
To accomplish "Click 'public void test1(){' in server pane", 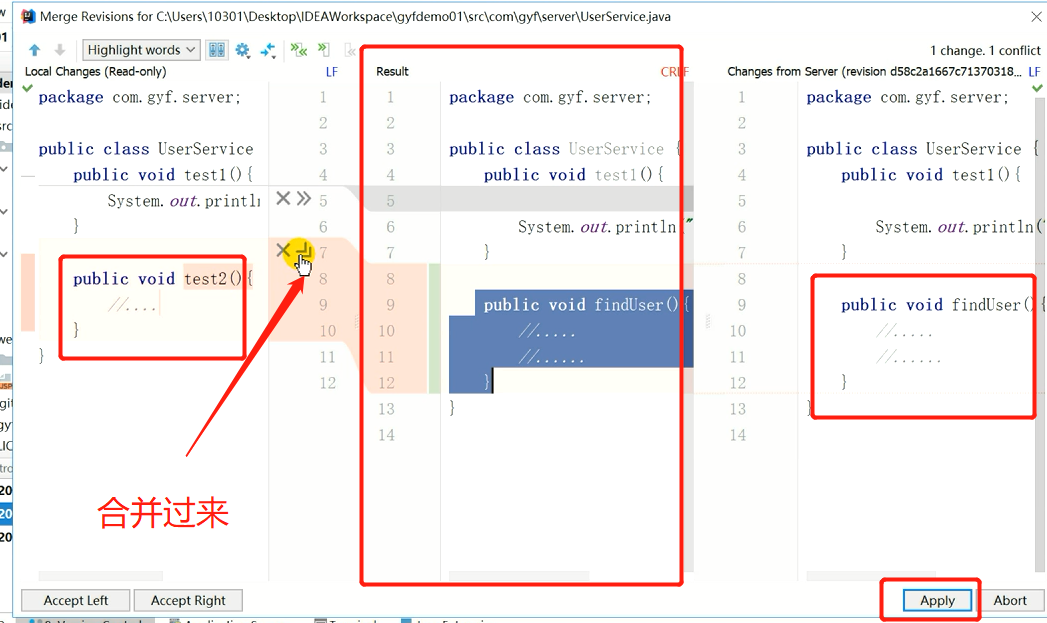I will pyautogui.click(x=931, y=174).
